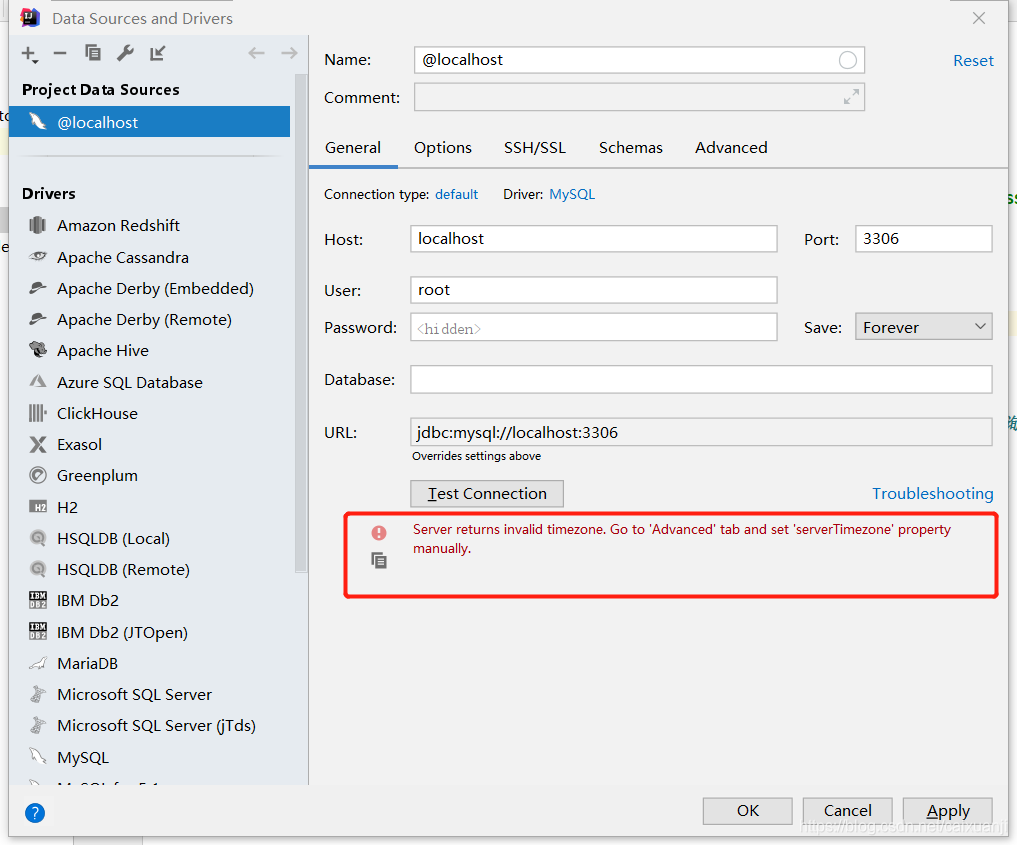Click the make global import icon
Image resolution: width=1017 pixels, height=845 pixels.
158,53
